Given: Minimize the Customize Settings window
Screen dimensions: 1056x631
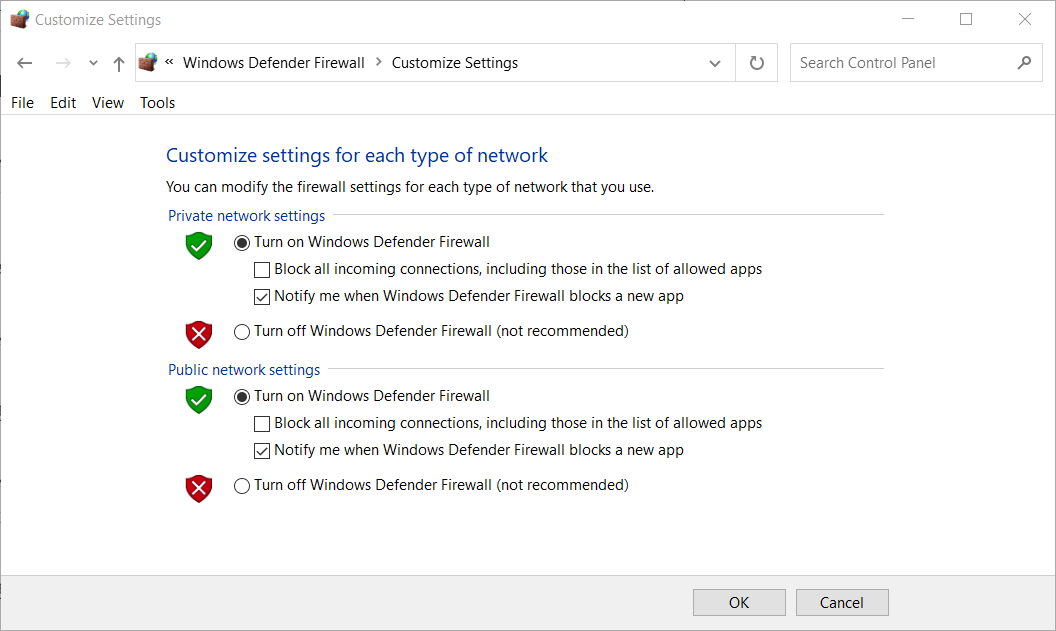Looking at the screenshot, I should tap(908, 20).
